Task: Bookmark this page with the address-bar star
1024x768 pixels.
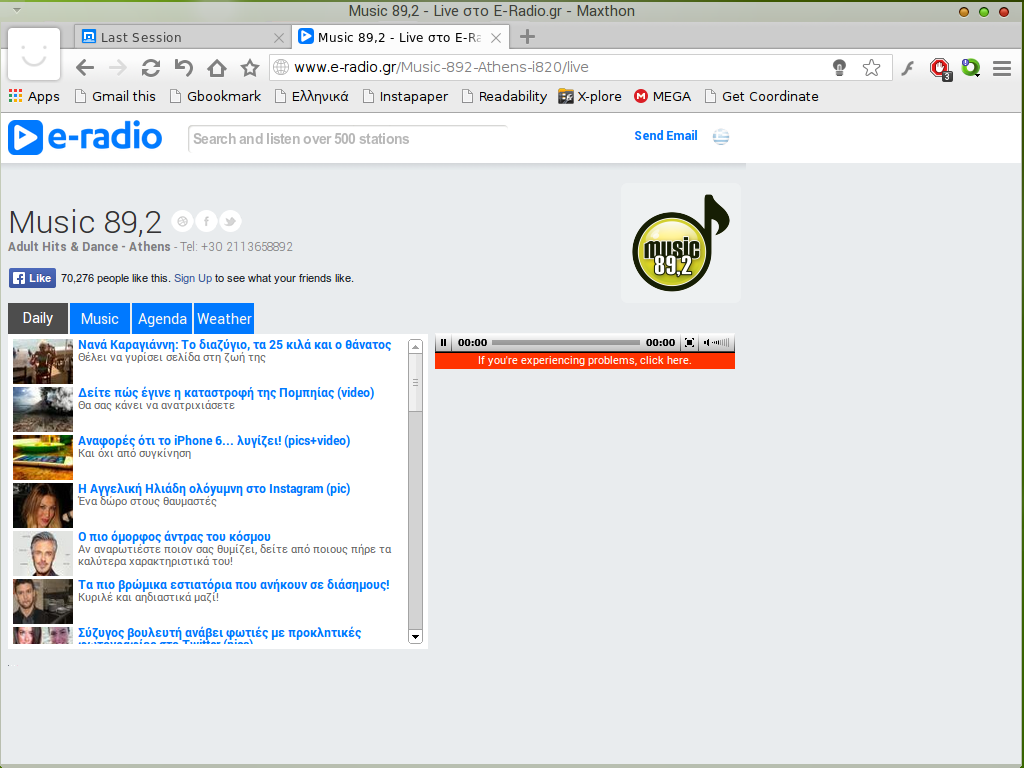Action: click(x=871, y=67)
